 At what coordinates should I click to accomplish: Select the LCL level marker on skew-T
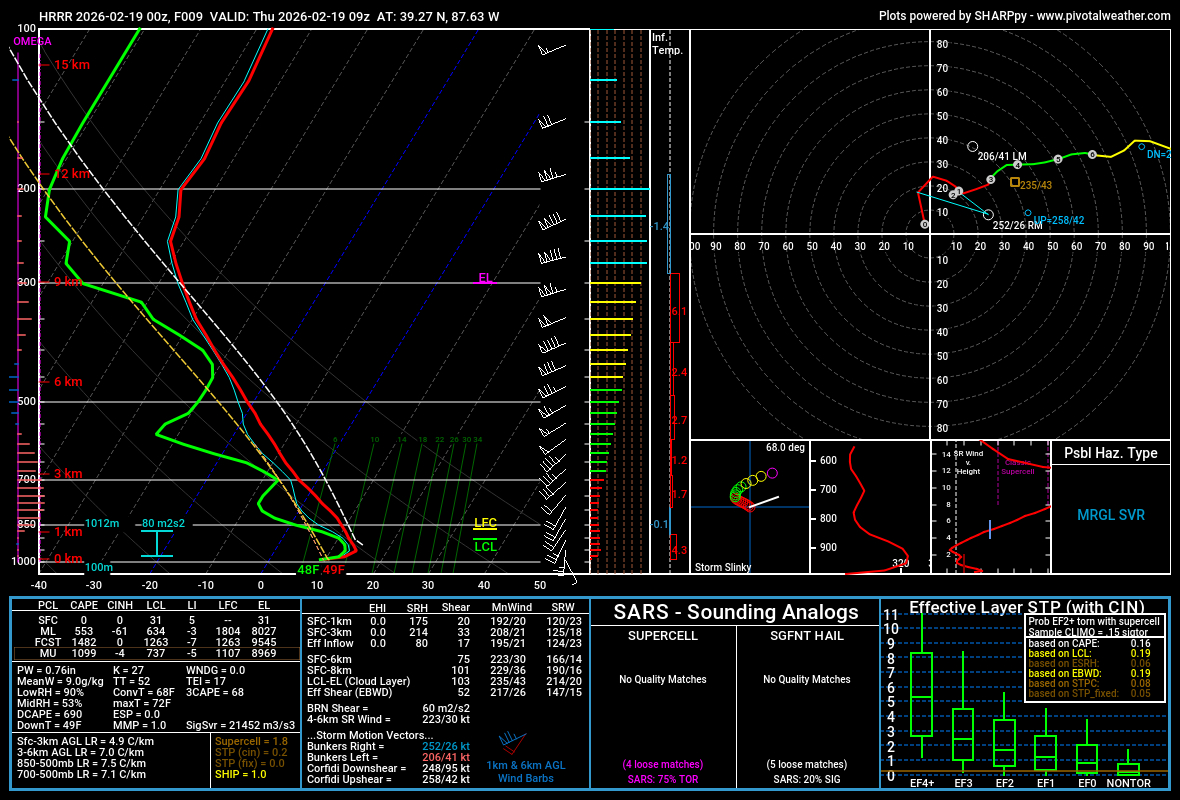(485, 546)
